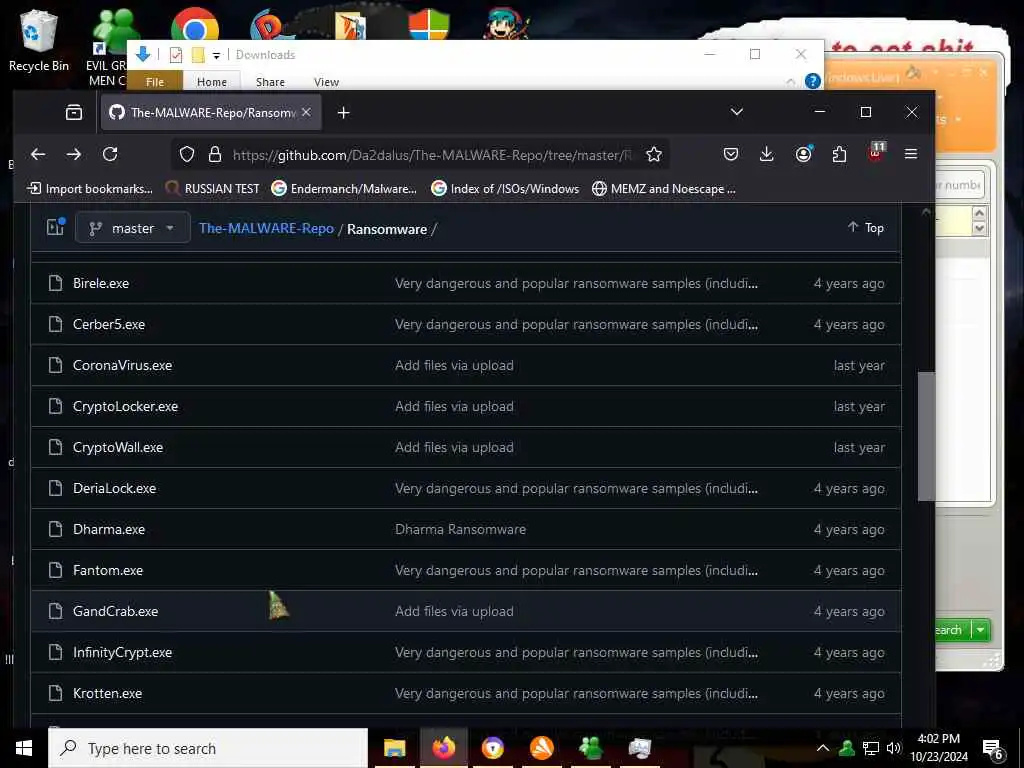Open the Save to Pocket icon
1024x768 pixels.
(x=731, y=154)
